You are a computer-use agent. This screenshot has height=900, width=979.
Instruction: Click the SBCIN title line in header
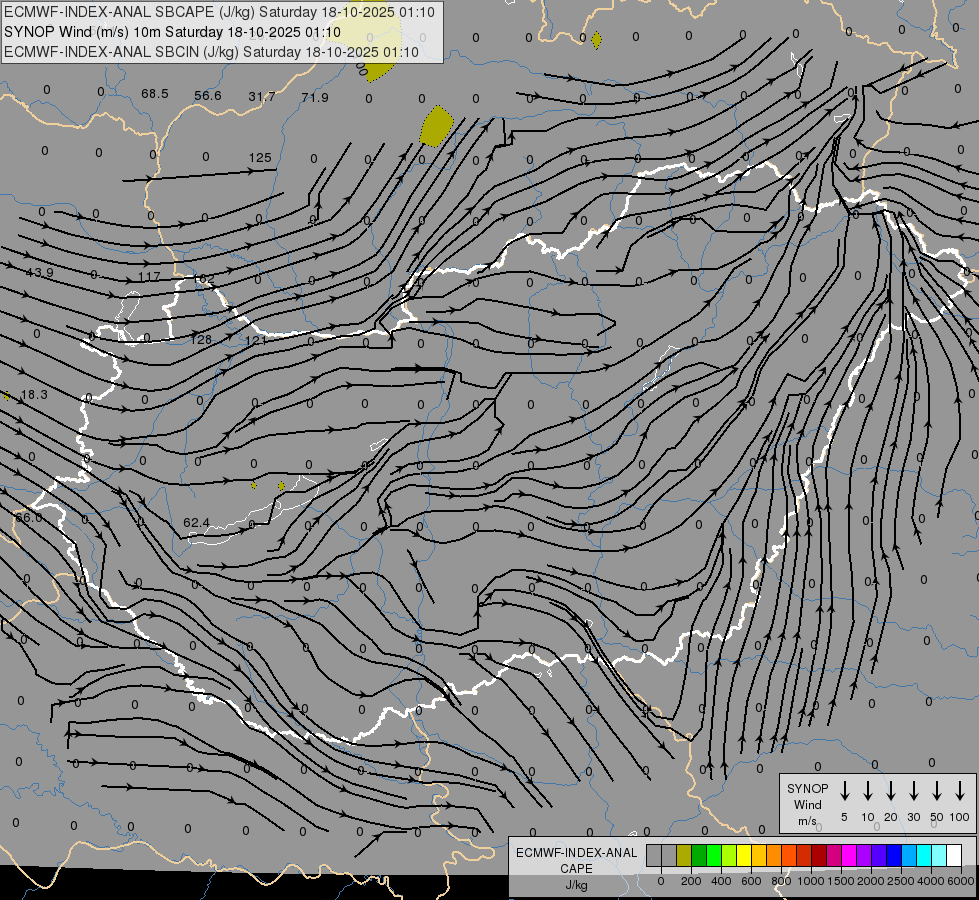pos(211,52)
